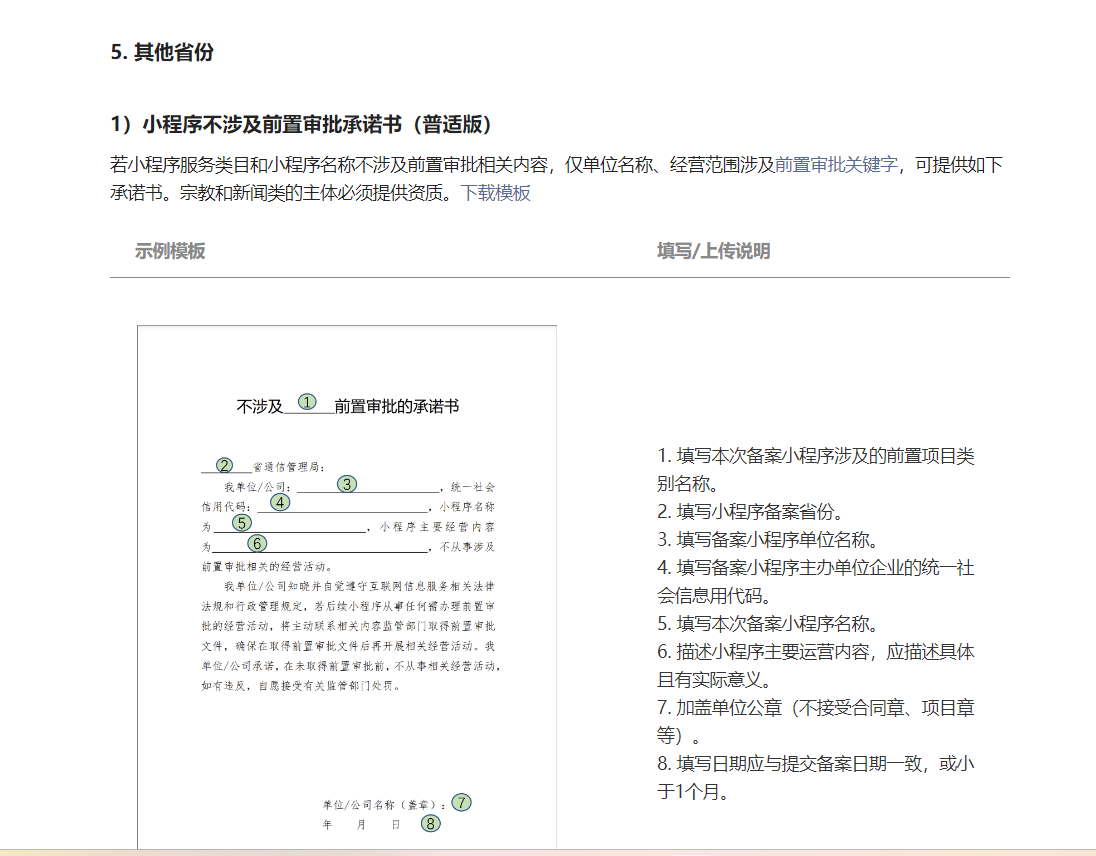Image resolution: width=1096 pixels, height=856 pixels.
Task: Select the heading 小程序不涉及前置审批承诺书（普适版）
Action: pos(302,124)
